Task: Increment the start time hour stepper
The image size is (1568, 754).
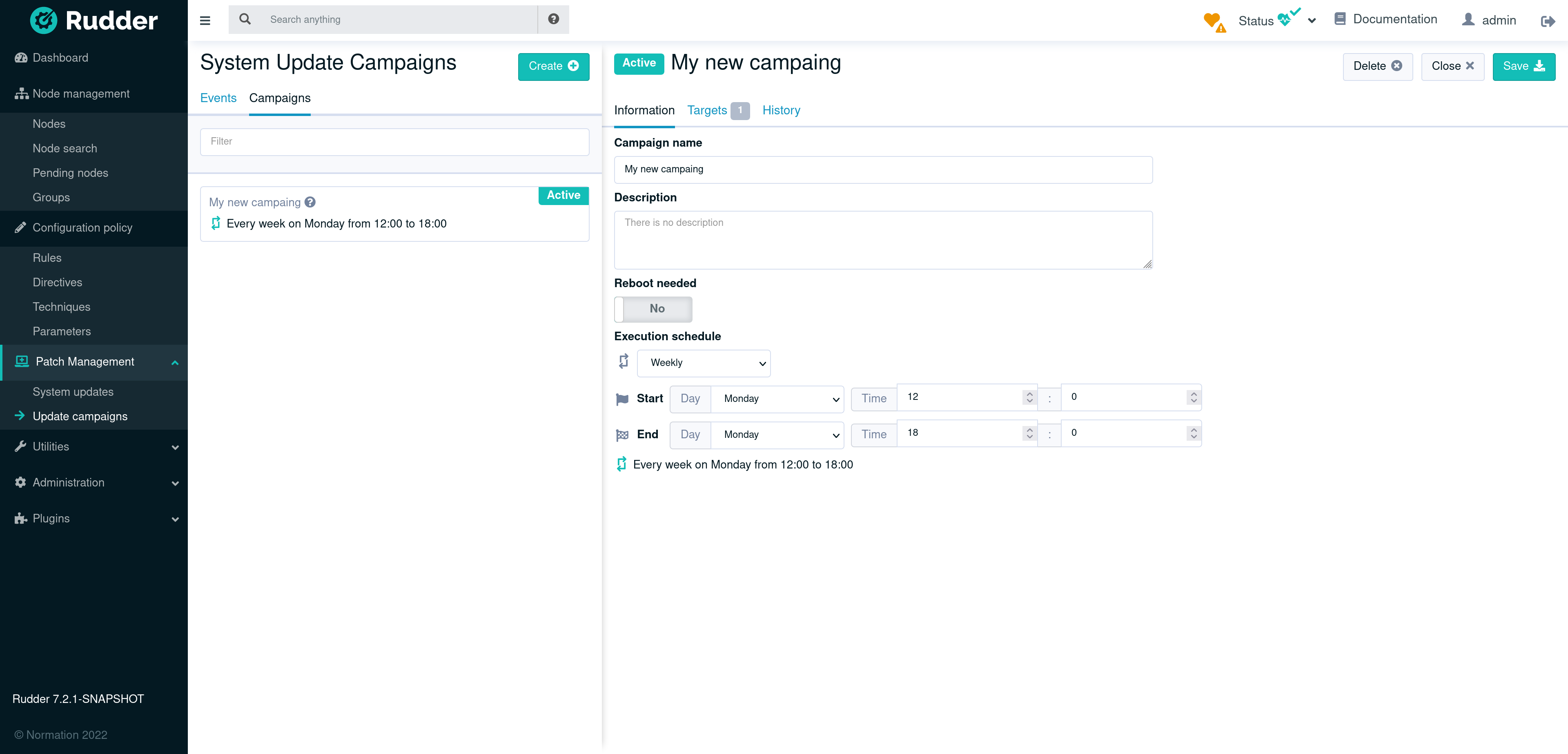Action: [x=1029, y=393]
